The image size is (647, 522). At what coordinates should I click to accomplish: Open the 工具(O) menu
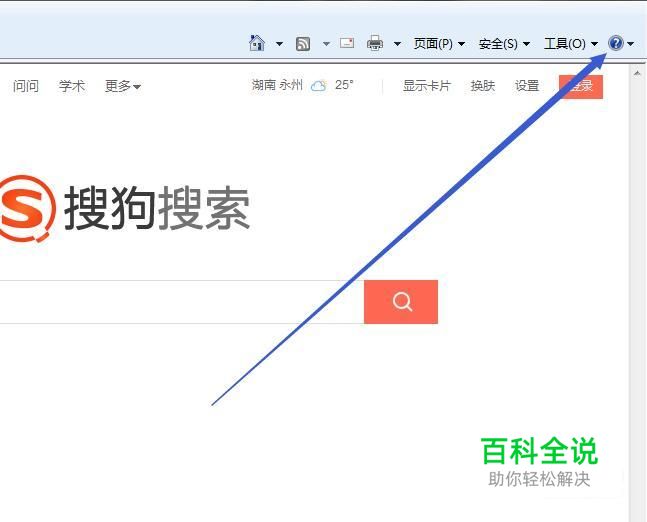(x=571, y=43)
